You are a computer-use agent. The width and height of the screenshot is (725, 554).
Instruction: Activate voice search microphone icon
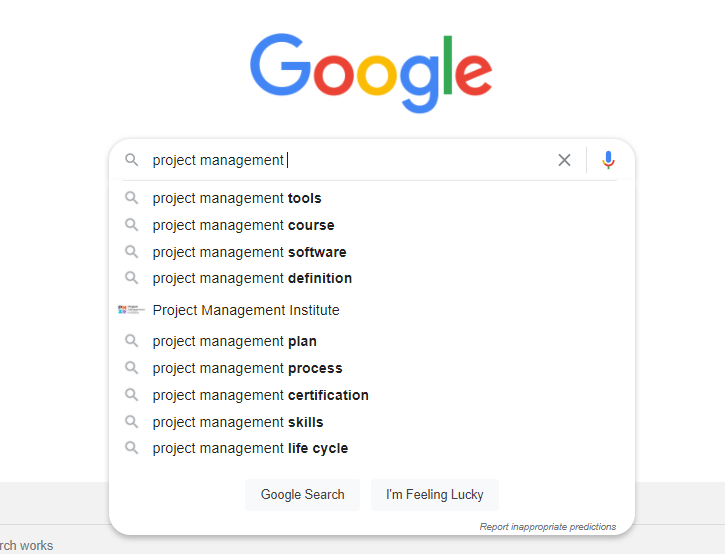point(608,160)
